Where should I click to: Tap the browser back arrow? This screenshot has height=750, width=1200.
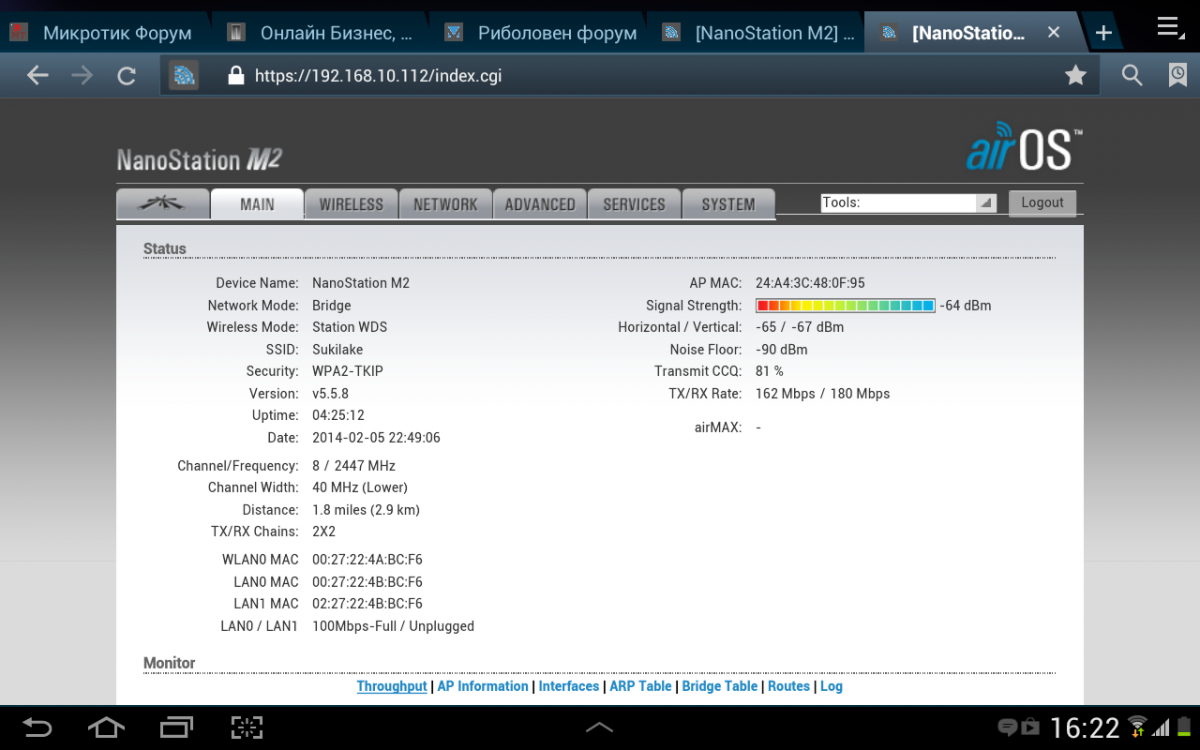37,75
